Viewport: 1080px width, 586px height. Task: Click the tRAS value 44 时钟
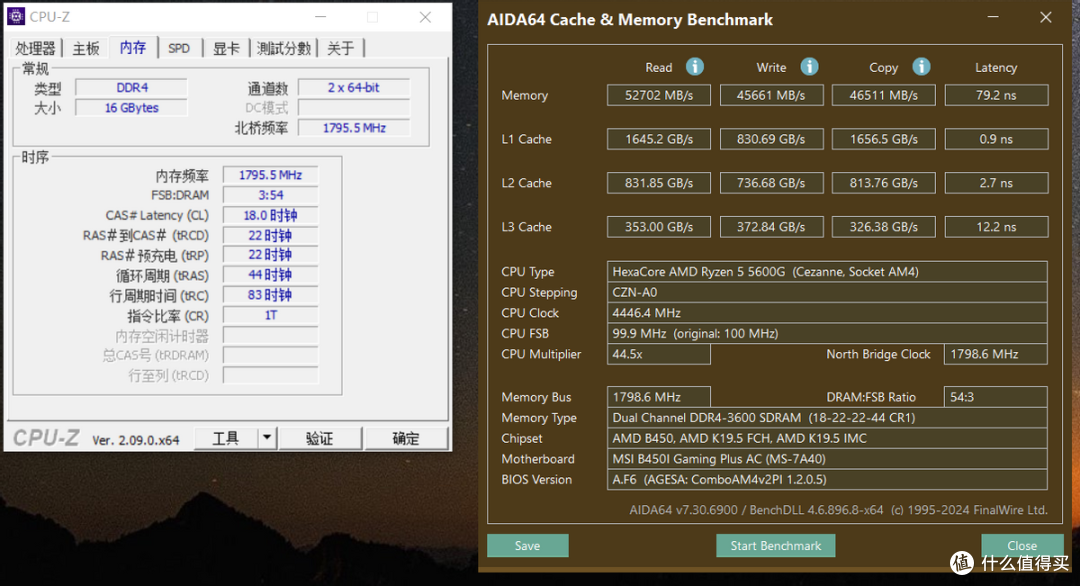[271, 275]
